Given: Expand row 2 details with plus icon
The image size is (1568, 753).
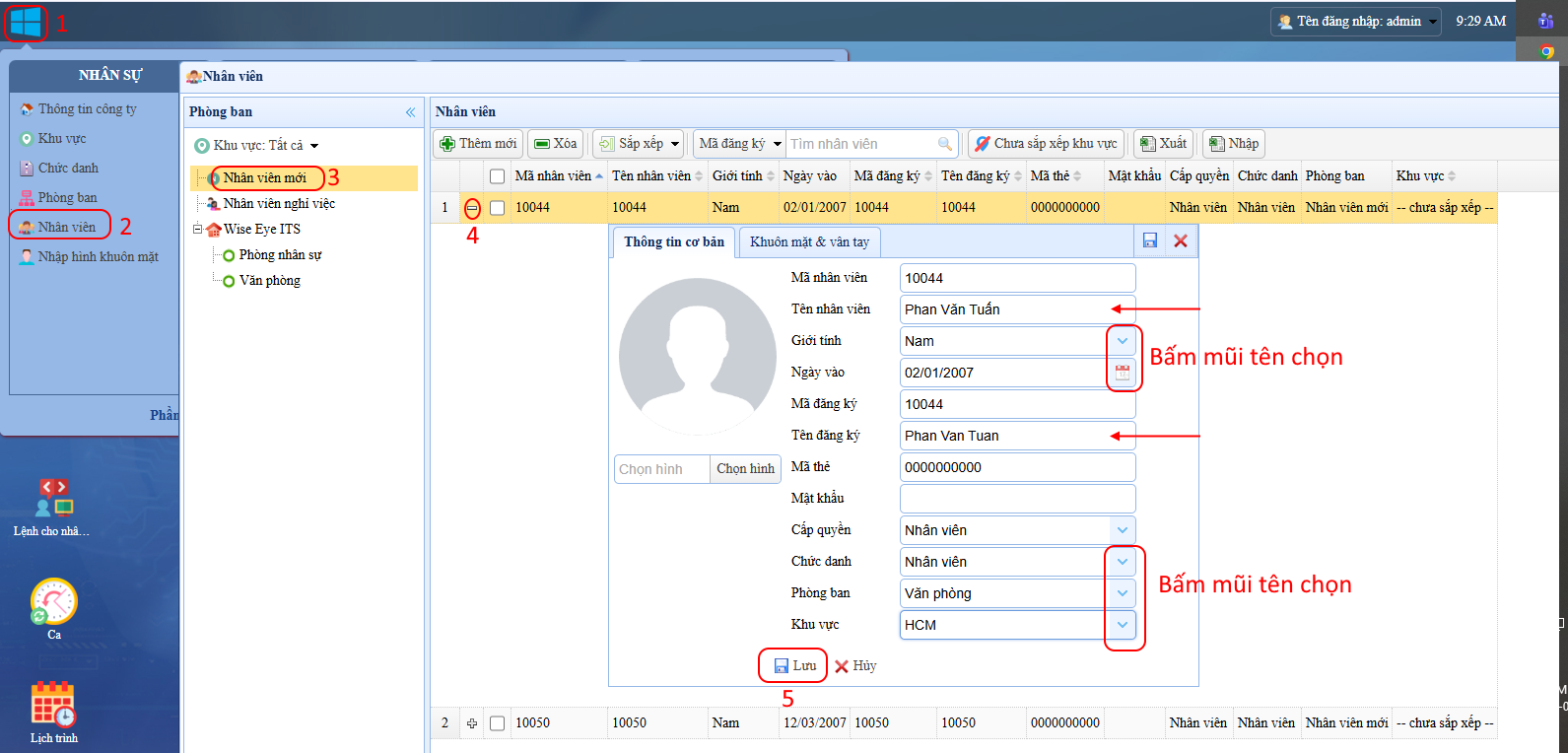Looking at the screenshot, I should click(x=472, y=723).
